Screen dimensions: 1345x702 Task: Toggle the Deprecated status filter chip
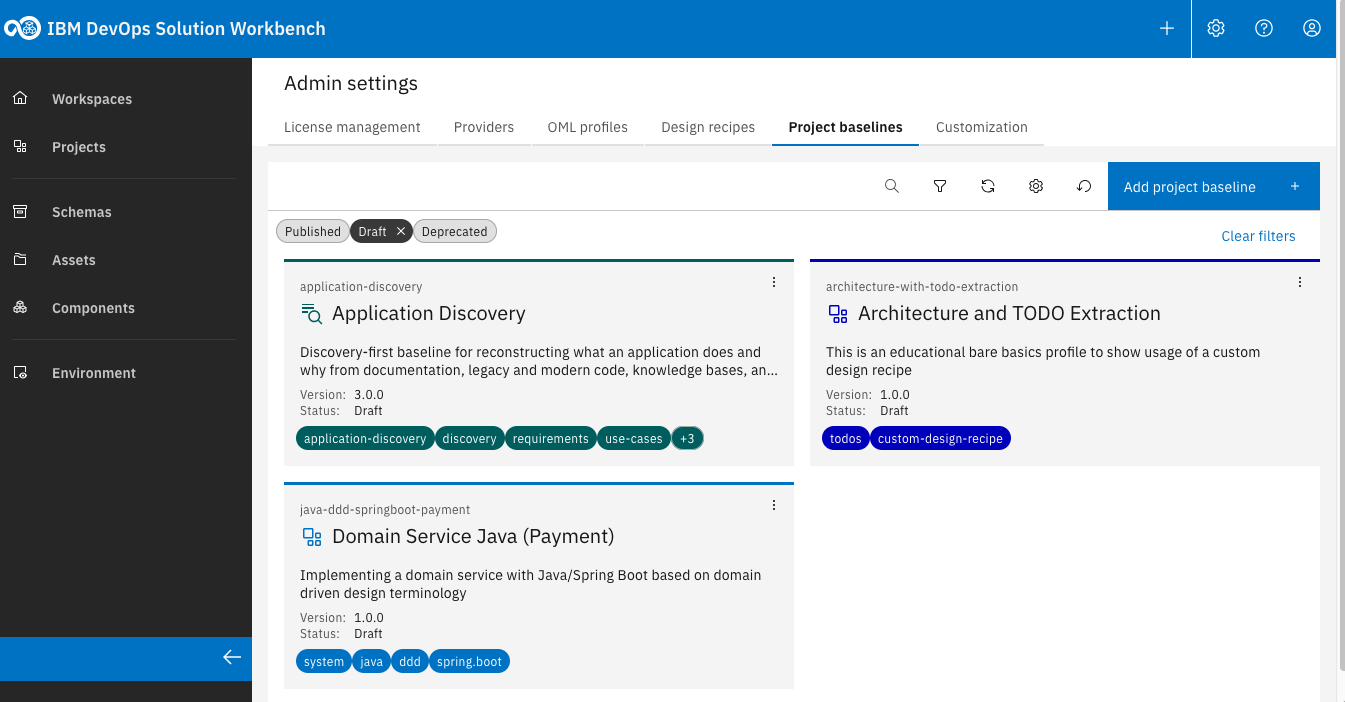coord(455,232)
